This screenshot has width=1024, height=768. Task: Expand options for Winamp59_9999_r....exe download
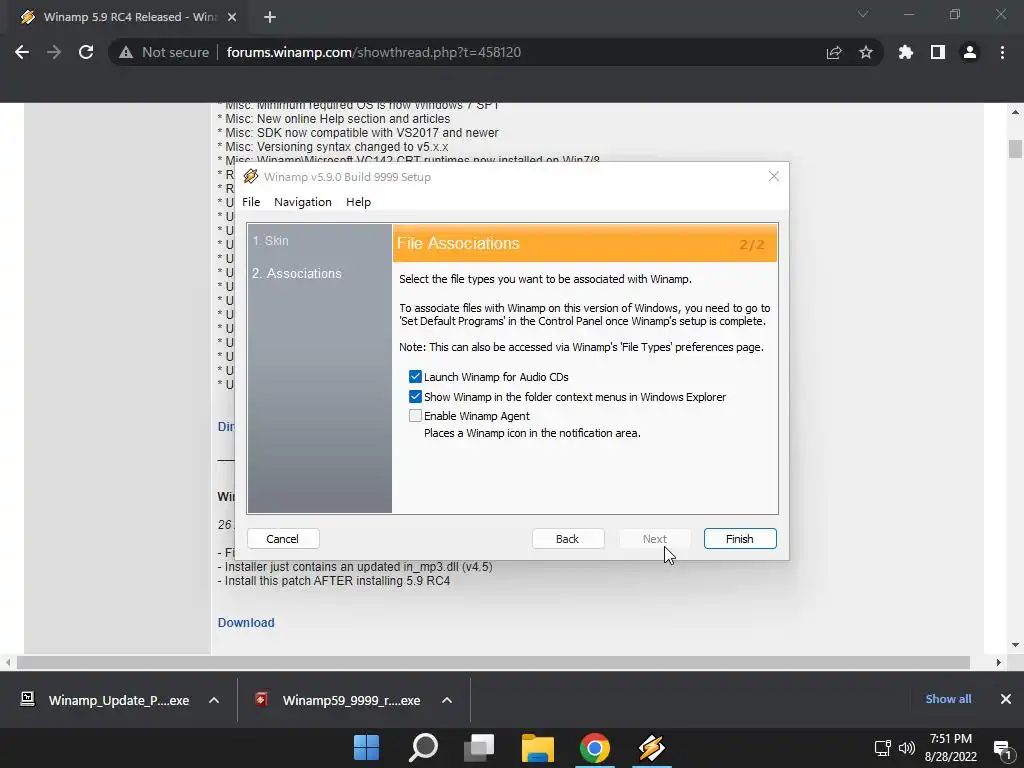point(447,700)
